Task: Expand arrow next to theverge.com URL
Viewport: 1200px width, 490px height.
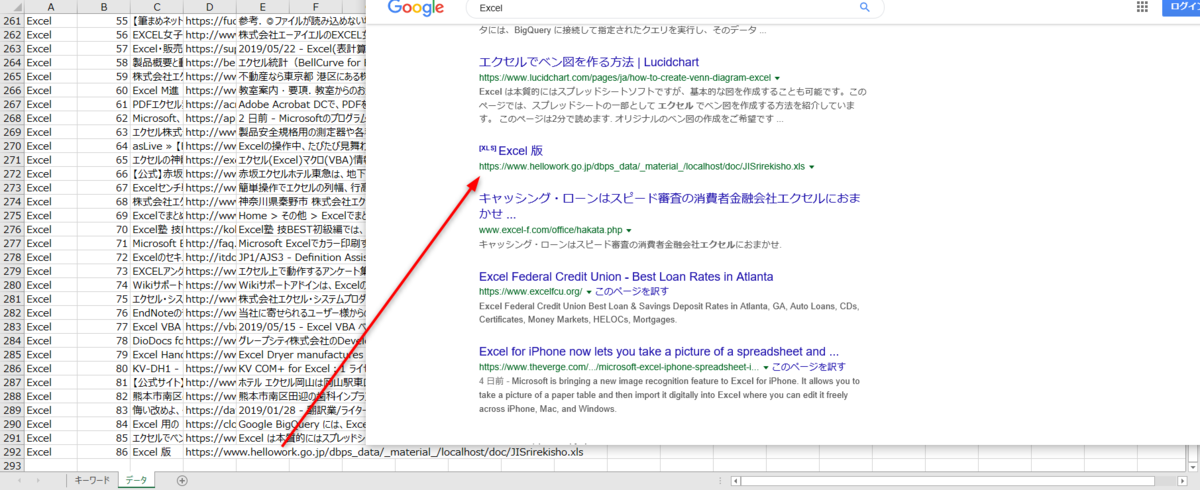Action: pyautogui.click(x=766, y=367)
